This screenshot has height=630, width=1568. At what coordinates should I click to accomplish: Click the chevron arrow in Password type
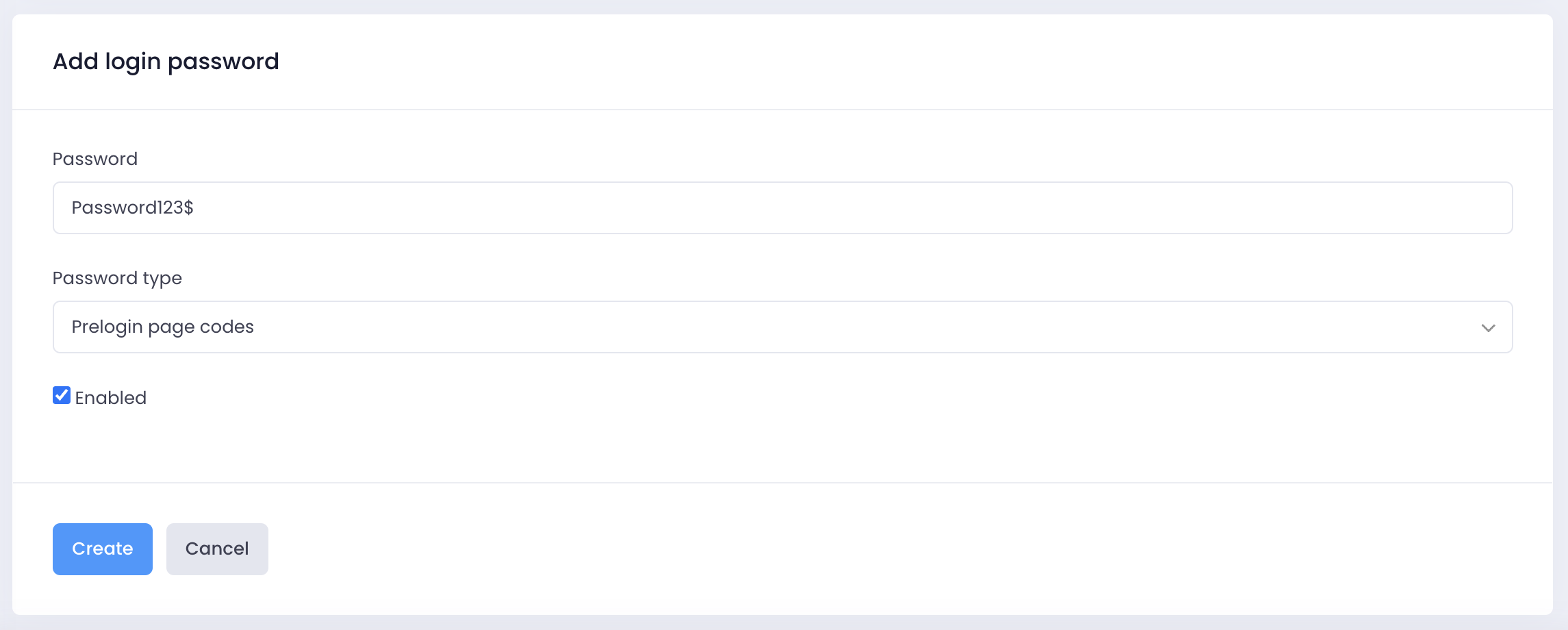pos(1488,328)
